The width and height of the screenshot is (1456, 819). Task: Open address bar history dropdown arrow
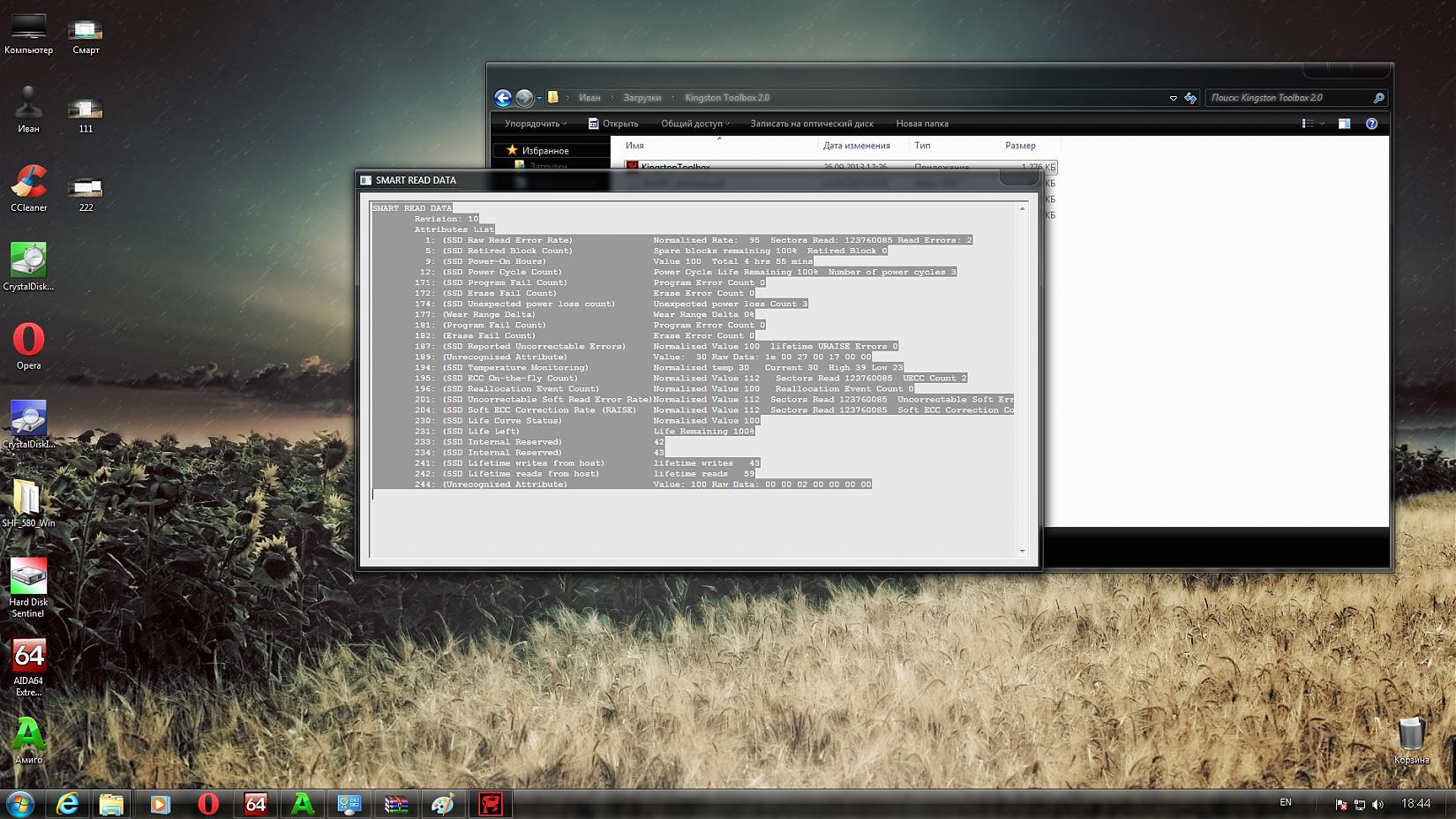(1173, 98)
